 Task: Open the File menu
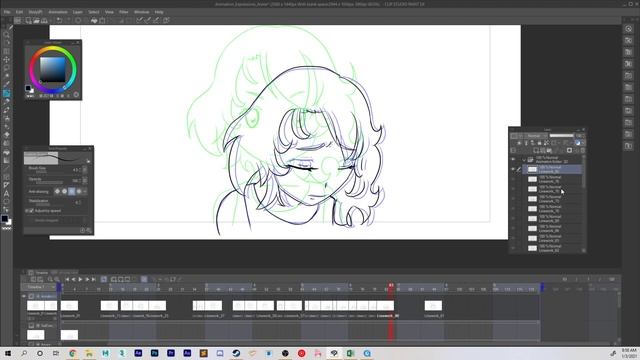coord(7,12)
